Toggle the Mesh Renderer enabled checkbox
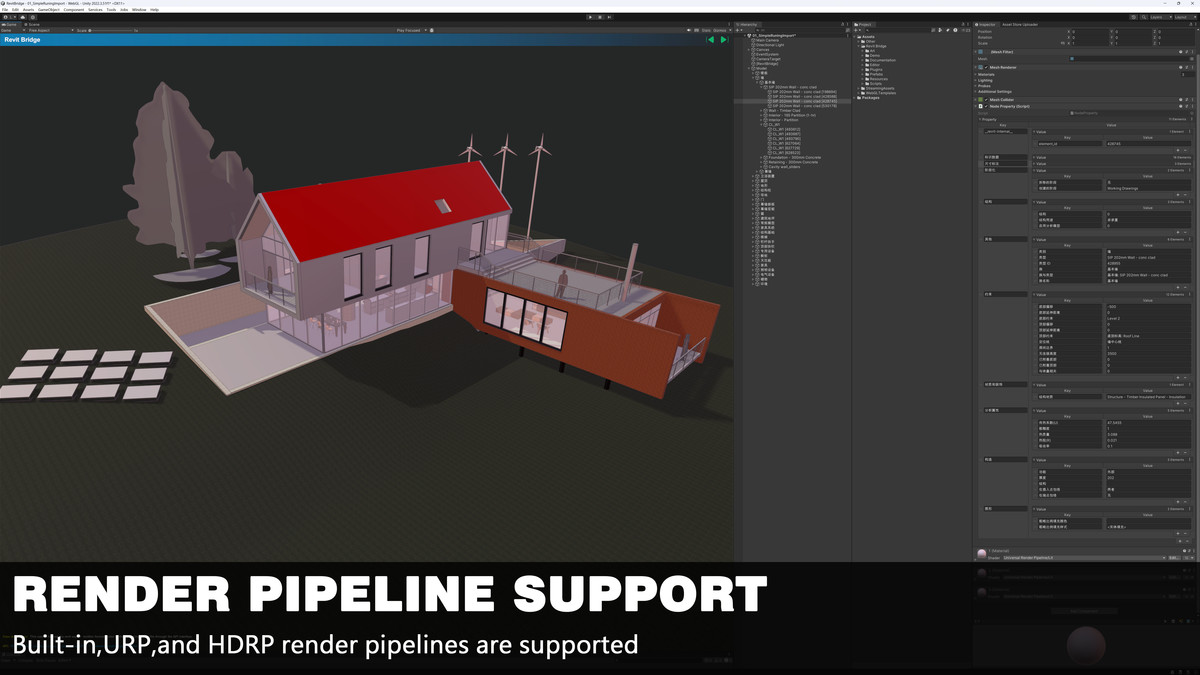The width and height of the screenshot is (1200, 675). coord(985,68)
